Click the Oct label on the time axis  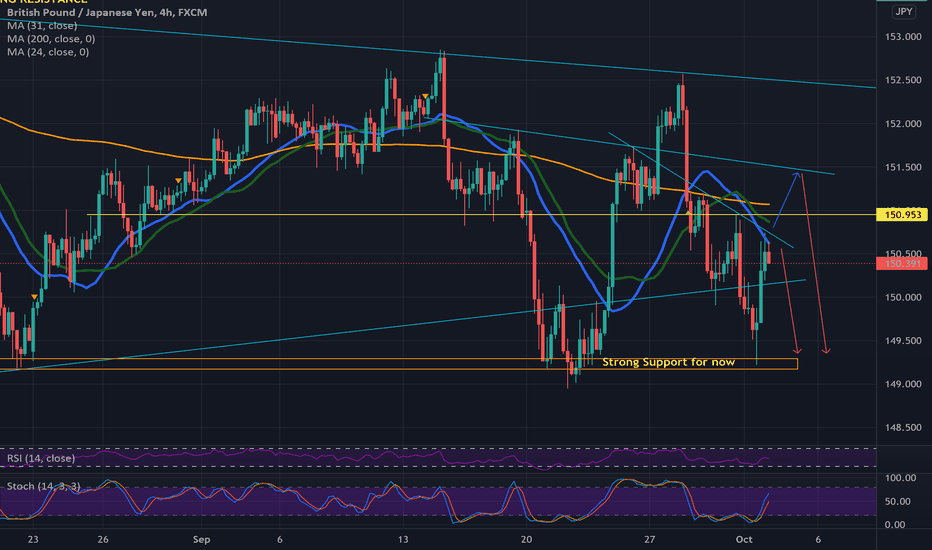[x=744, y=539]
